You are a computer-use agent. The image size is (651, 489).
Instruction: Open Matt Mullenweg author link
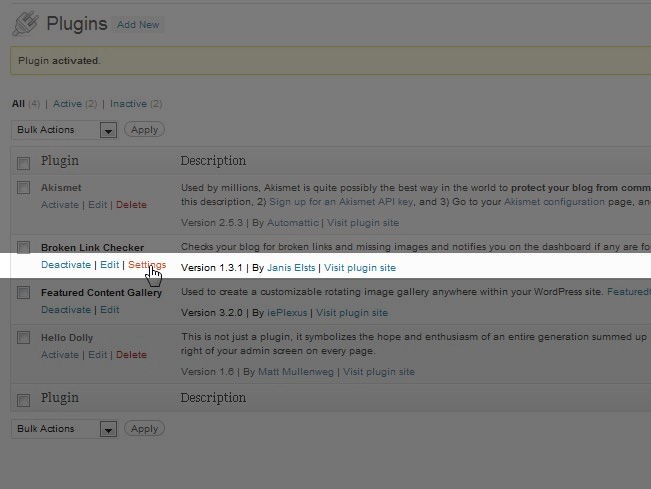pyautogui.click(x=296, y=372)
